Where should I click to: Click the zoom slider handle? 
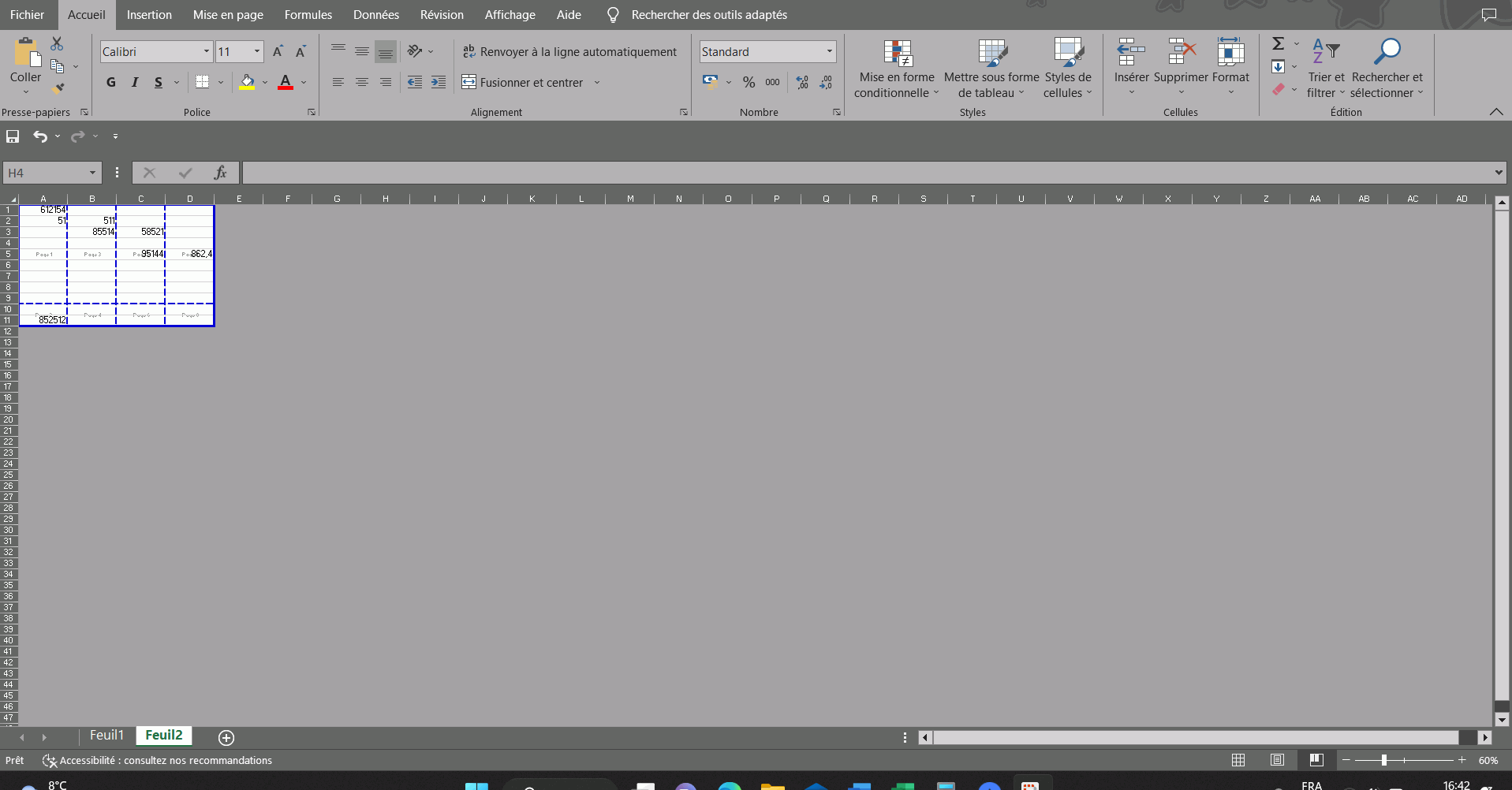tap(1383, 760)
